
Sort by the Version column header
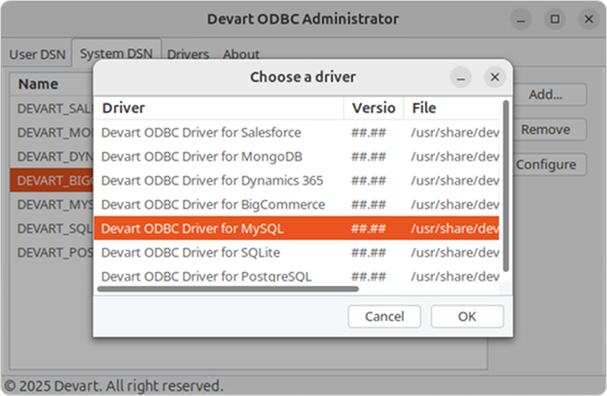click(374, 108)
